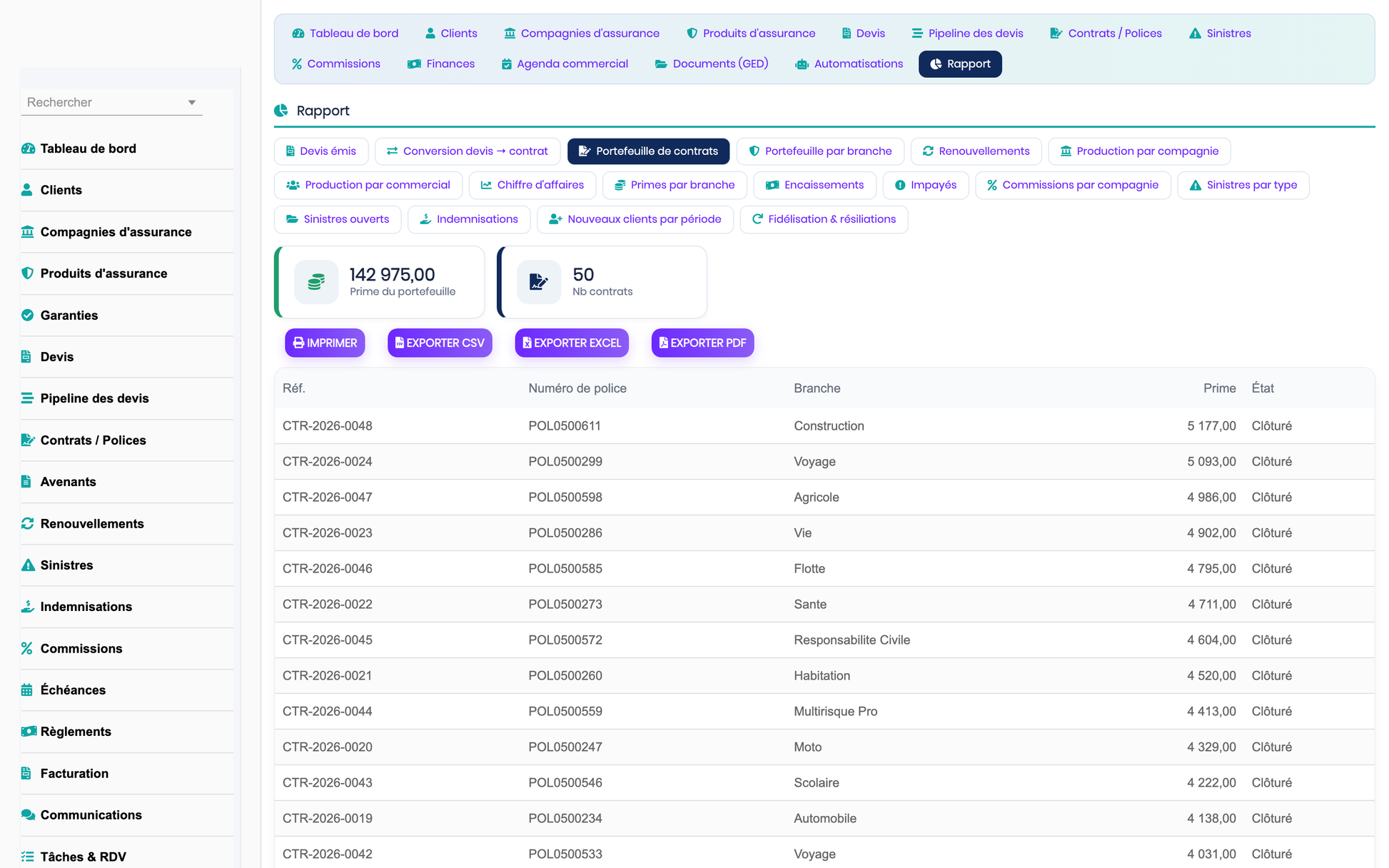Click the Tâches & RDV list icon
1389x868 pixels.
tap(28, 856)
